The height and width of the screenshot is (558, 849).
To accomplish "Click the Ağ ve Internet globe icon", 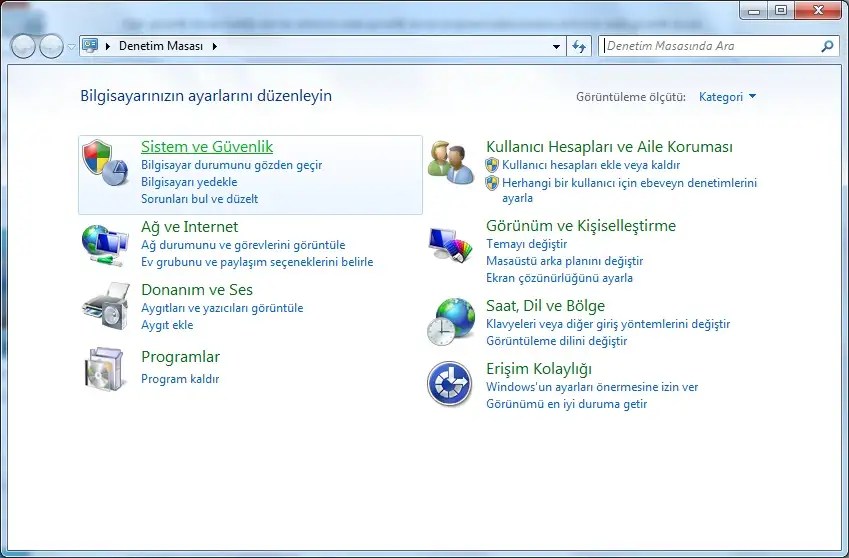I will point(105,245).
